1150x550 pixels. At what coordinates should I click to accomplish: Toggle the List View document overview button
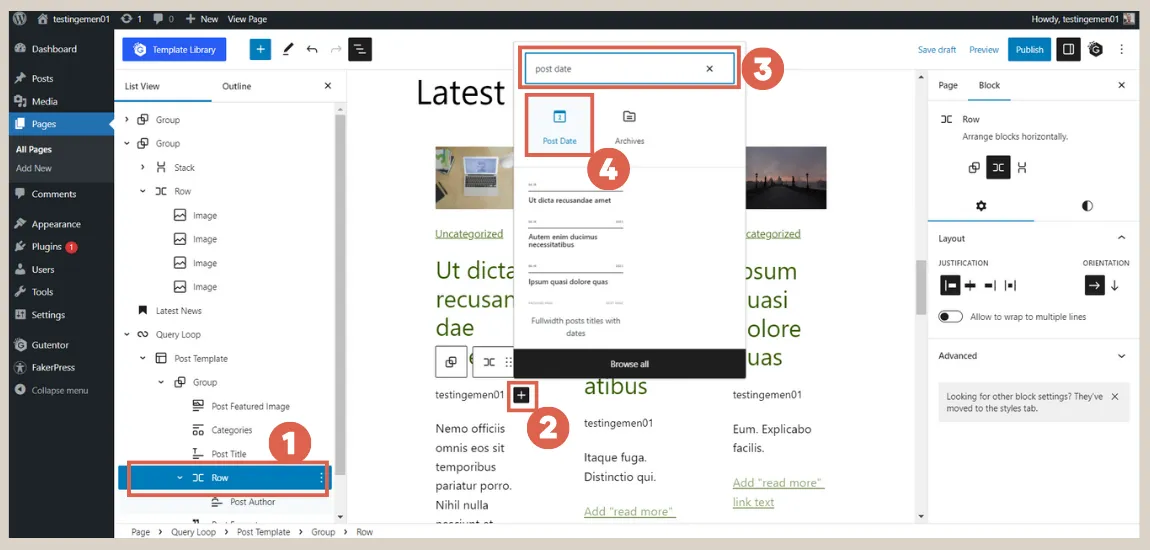pos(359,50)
